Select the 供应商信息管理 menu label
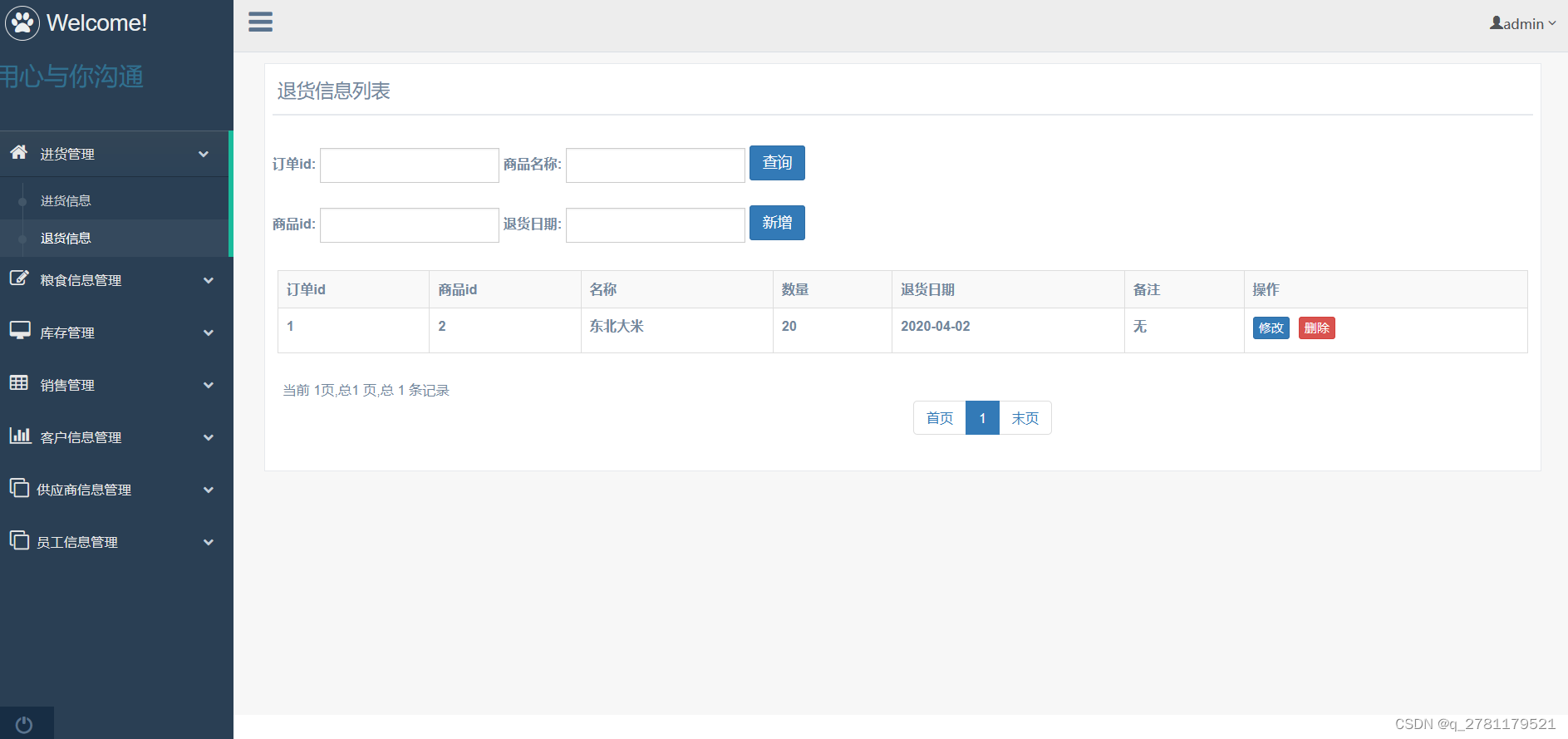Viewport: 1568px width, 739px height. click(84, 490)
